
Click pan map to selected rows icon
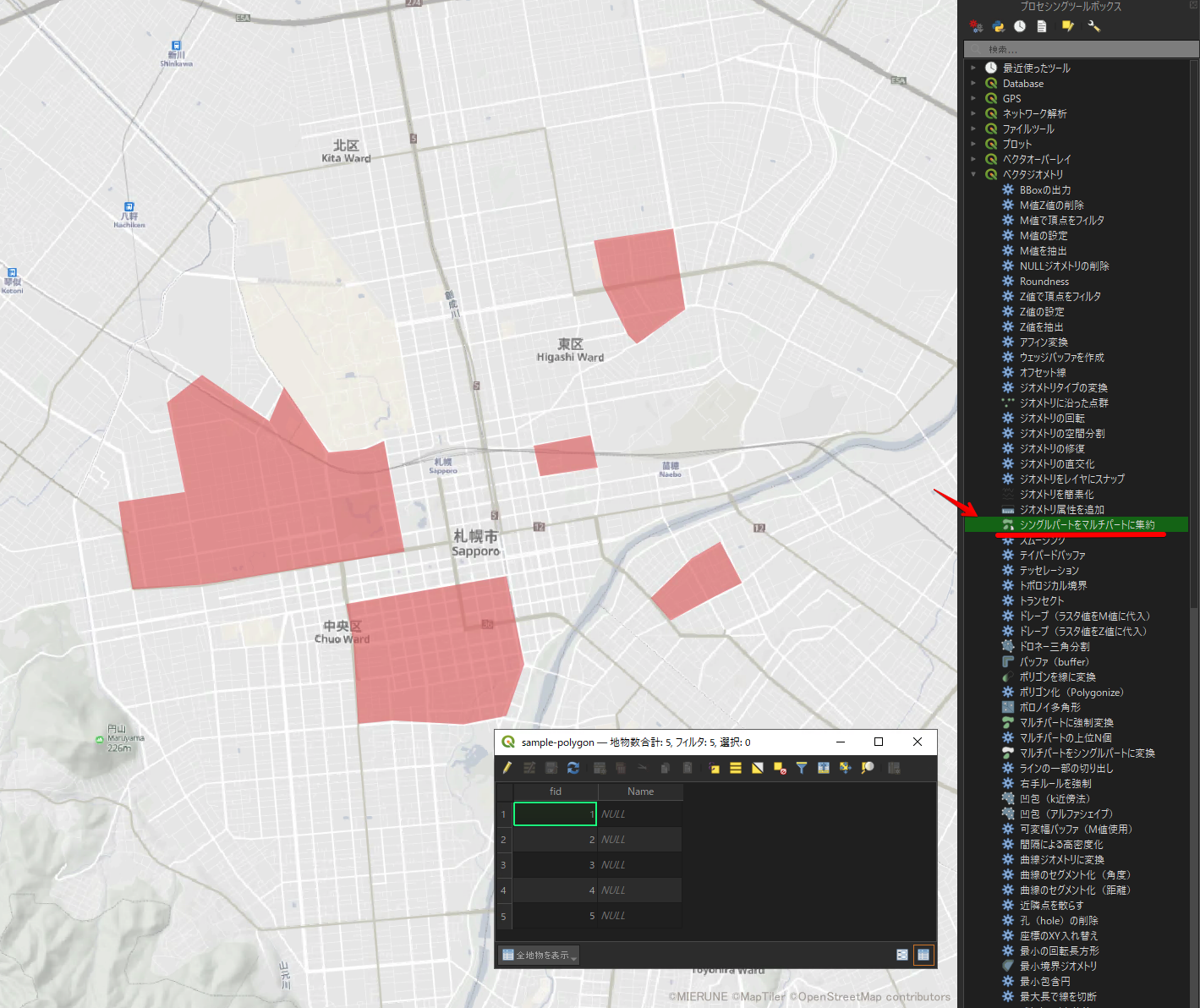[x=846, y=768]
